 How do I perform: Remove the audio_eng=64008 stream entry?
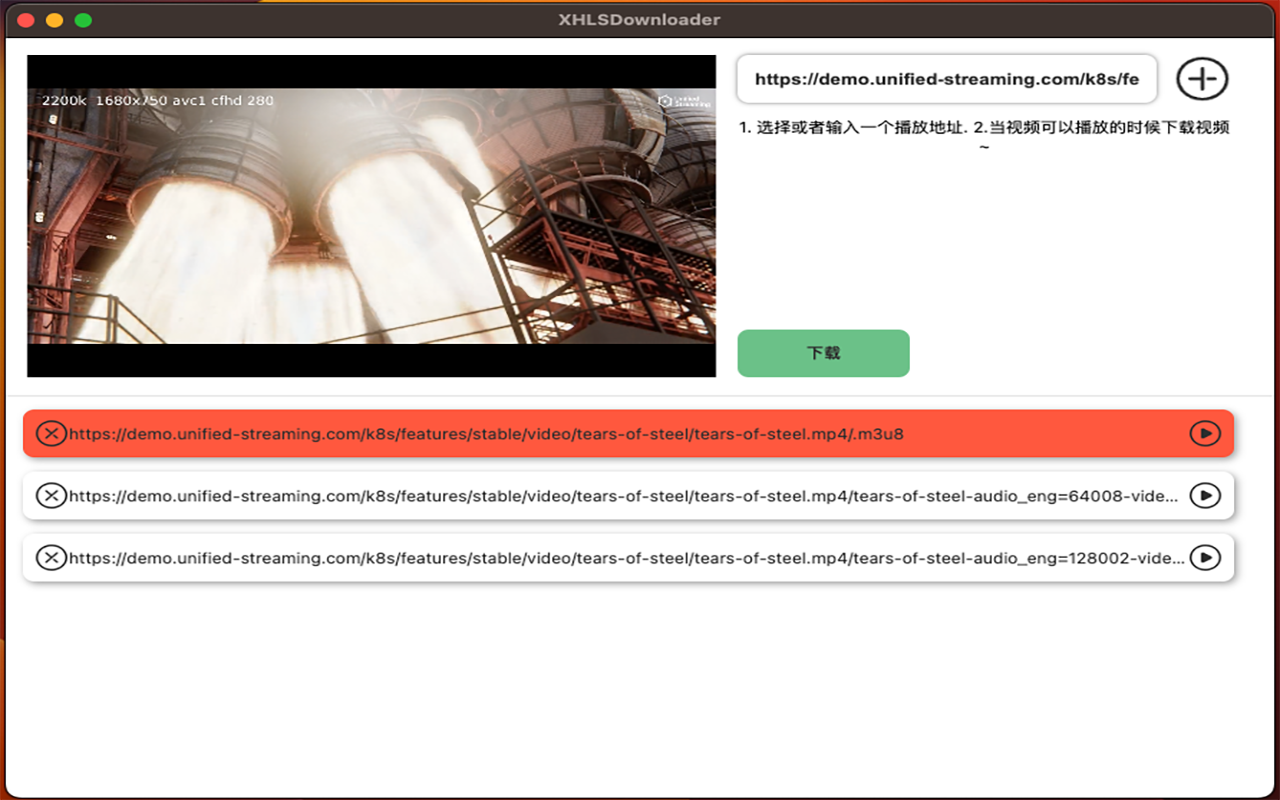(x=52, y=495)
